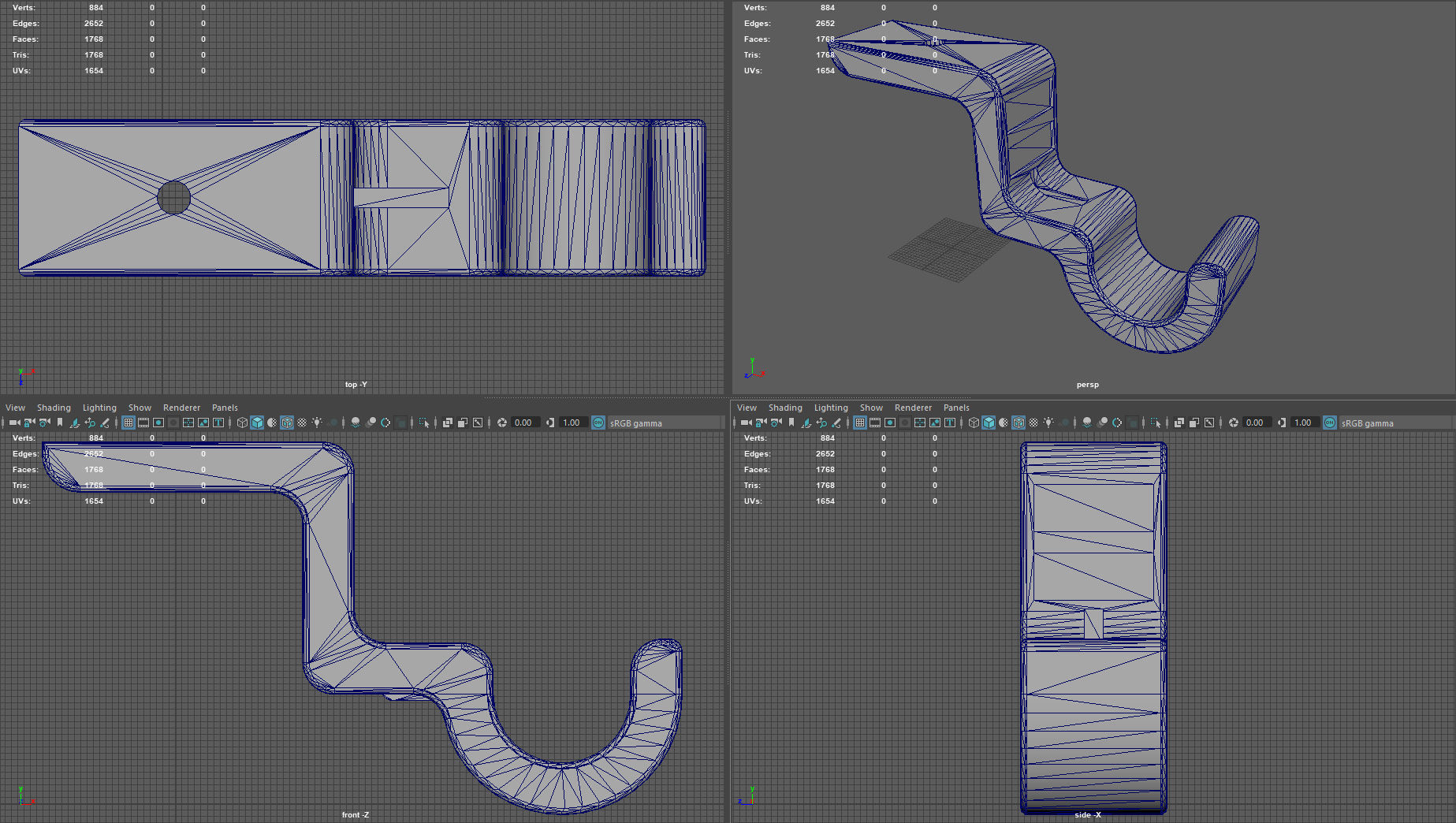The height and width of the screenshot is (823, 1456).
Task: Toggle X-Ray Joints in front panel toolbar
Action: [478, 423]
